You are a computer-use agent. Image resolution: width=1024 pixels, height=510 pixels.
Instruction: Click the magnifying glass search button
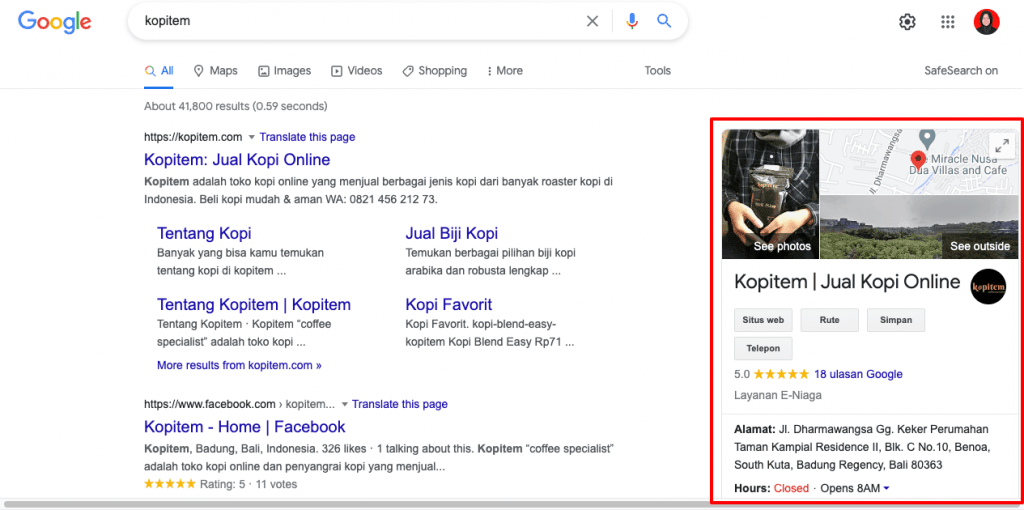664,21
